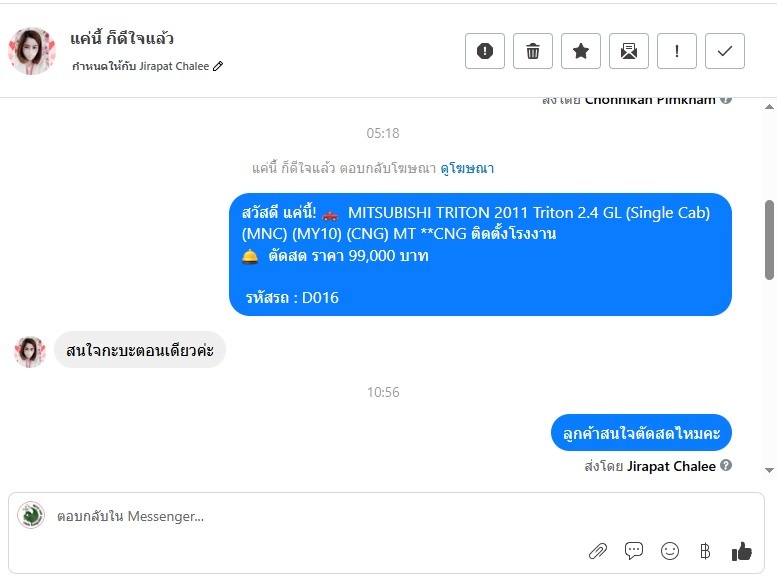Mark conversation as done with the checkmark
Viewport: 777px width, 585px height.
[x=725, y=51]
